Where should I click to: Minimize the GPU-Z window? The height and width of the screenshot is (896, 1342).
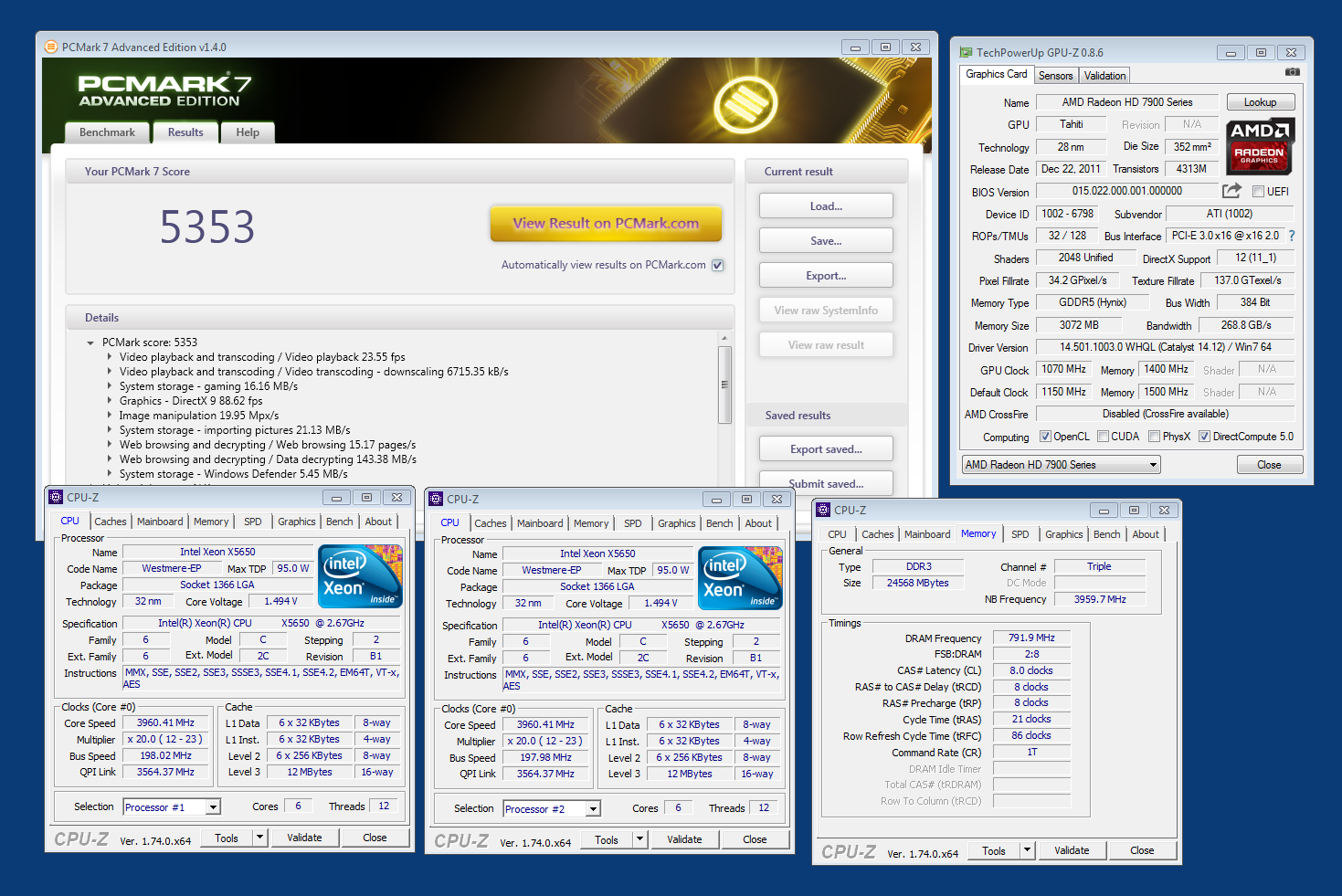1231,53
